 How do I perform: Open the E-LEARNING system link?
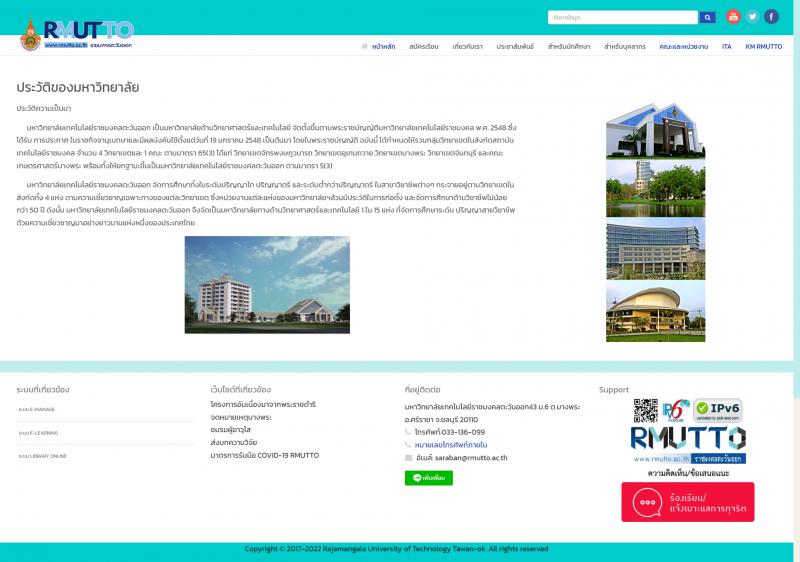click(38, 433)
